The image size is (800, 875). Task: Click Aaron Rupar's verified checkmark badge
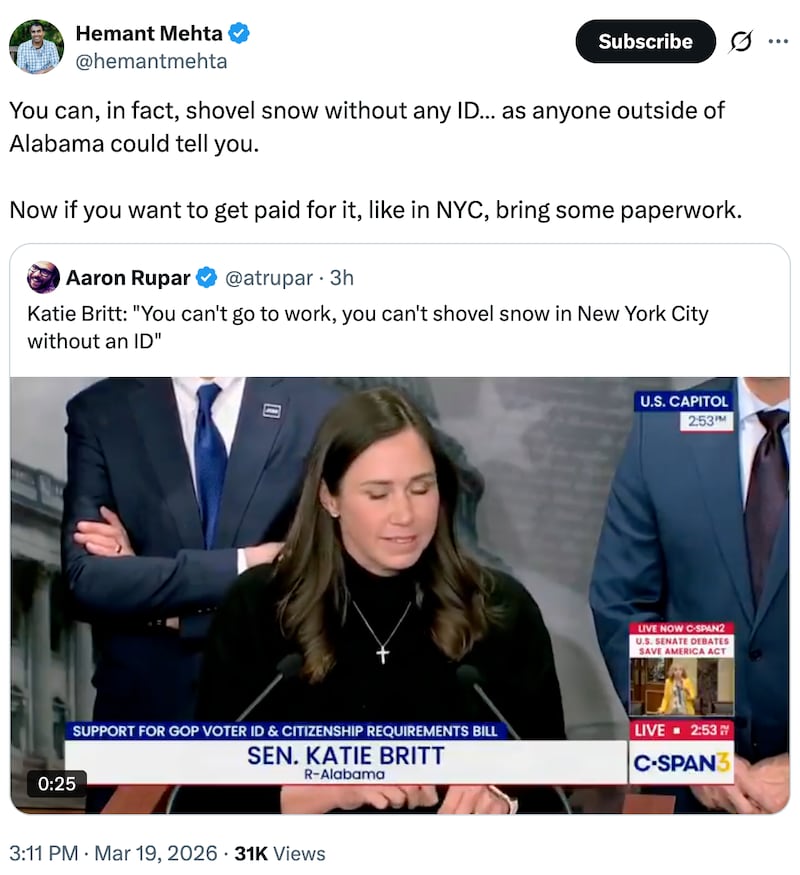pos(207,277)
